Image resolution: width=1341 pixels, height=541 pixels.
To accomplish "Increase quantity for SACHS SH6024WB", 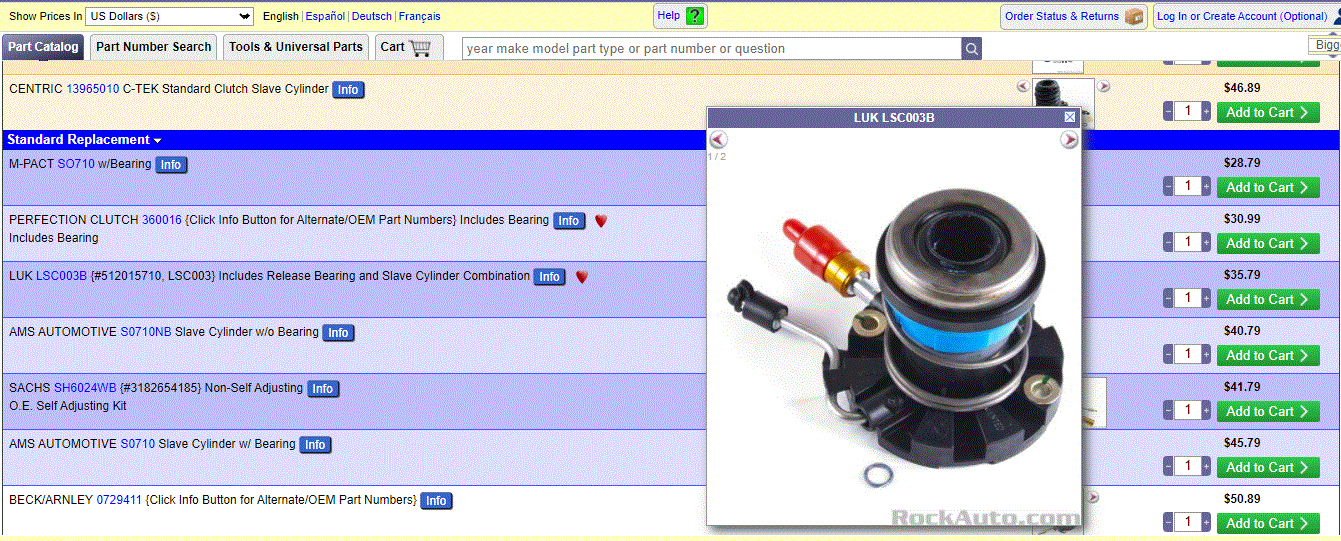I will click(1206, 410).
